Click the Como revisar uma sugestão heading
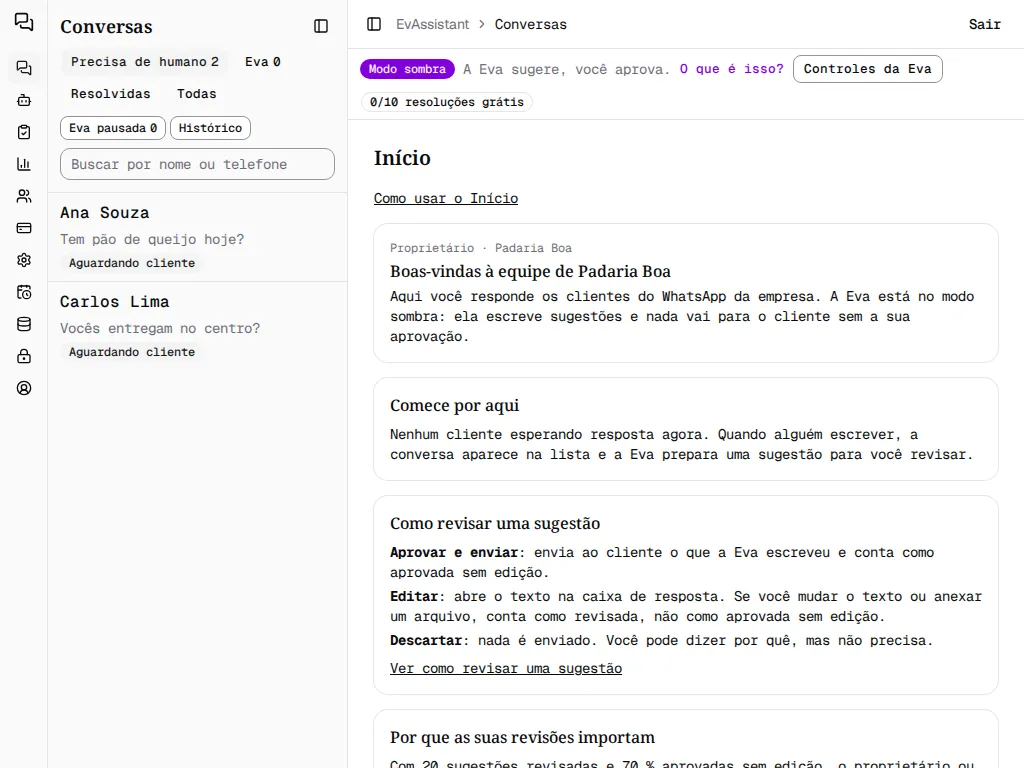Screen dimensions: 1024x768 tap(495, 524)
